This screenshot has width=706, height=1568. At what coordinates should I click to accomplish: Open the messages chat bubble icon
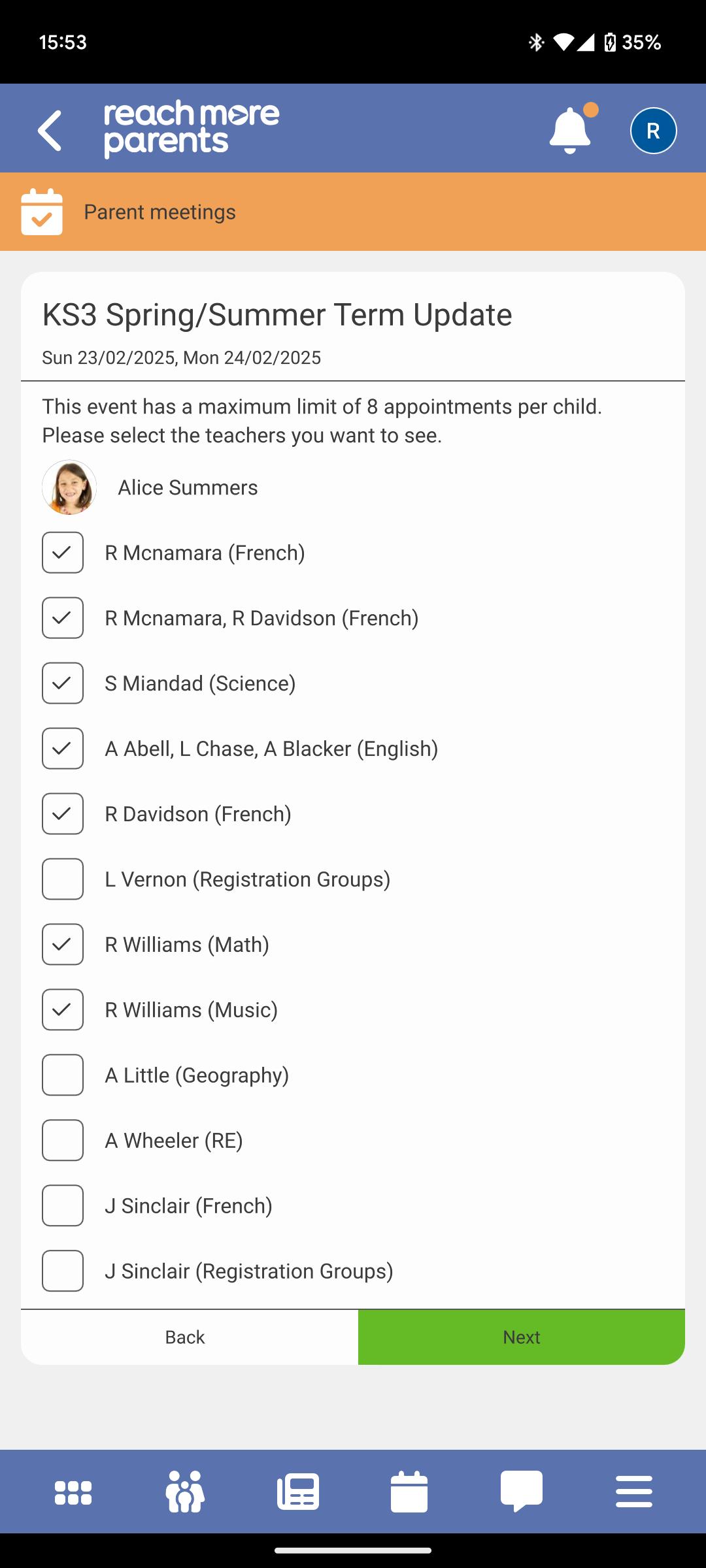point(522,1492)
